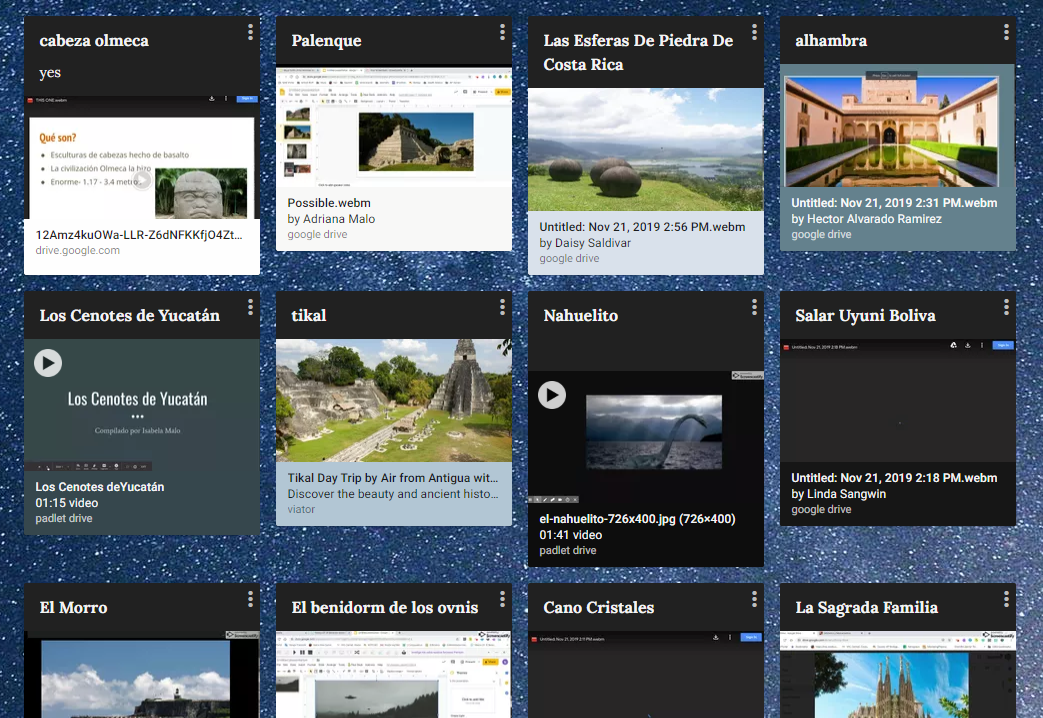Play the Nahuelito video

click(x=552, y=395)
